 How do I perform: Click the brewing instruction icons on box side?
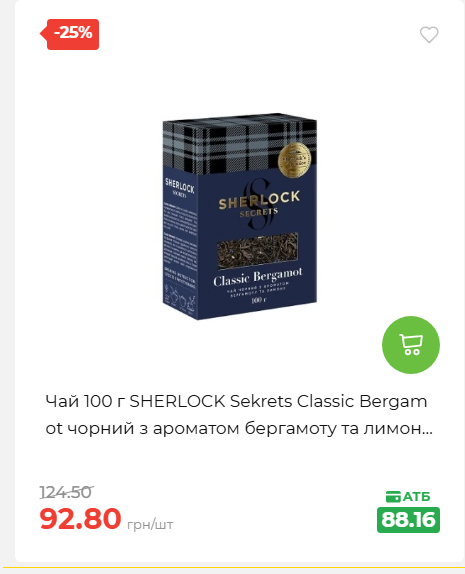point(180,299)
